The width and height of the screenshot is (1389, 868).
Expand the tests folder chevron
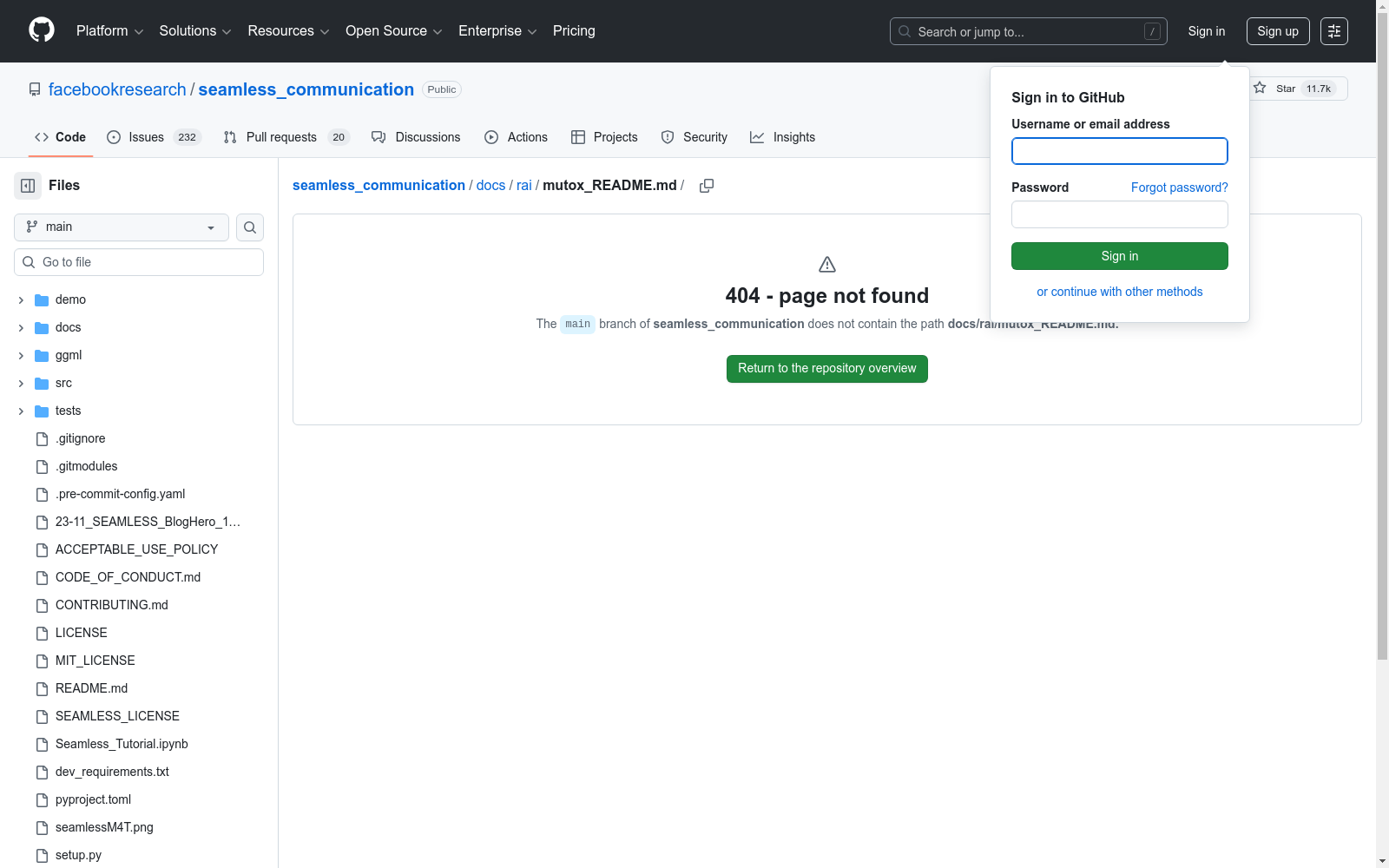coord(21,411)
